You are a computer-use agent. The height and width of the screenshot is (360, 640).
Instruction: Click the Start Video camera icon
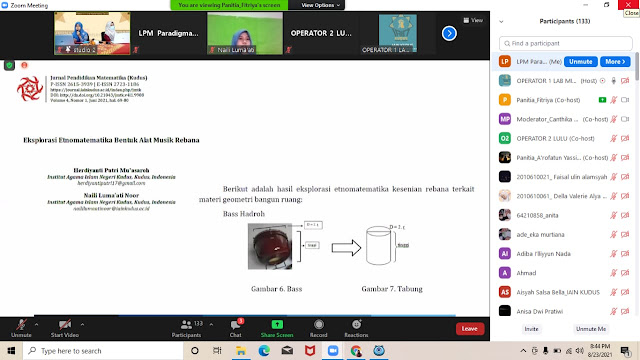(64, 325)
